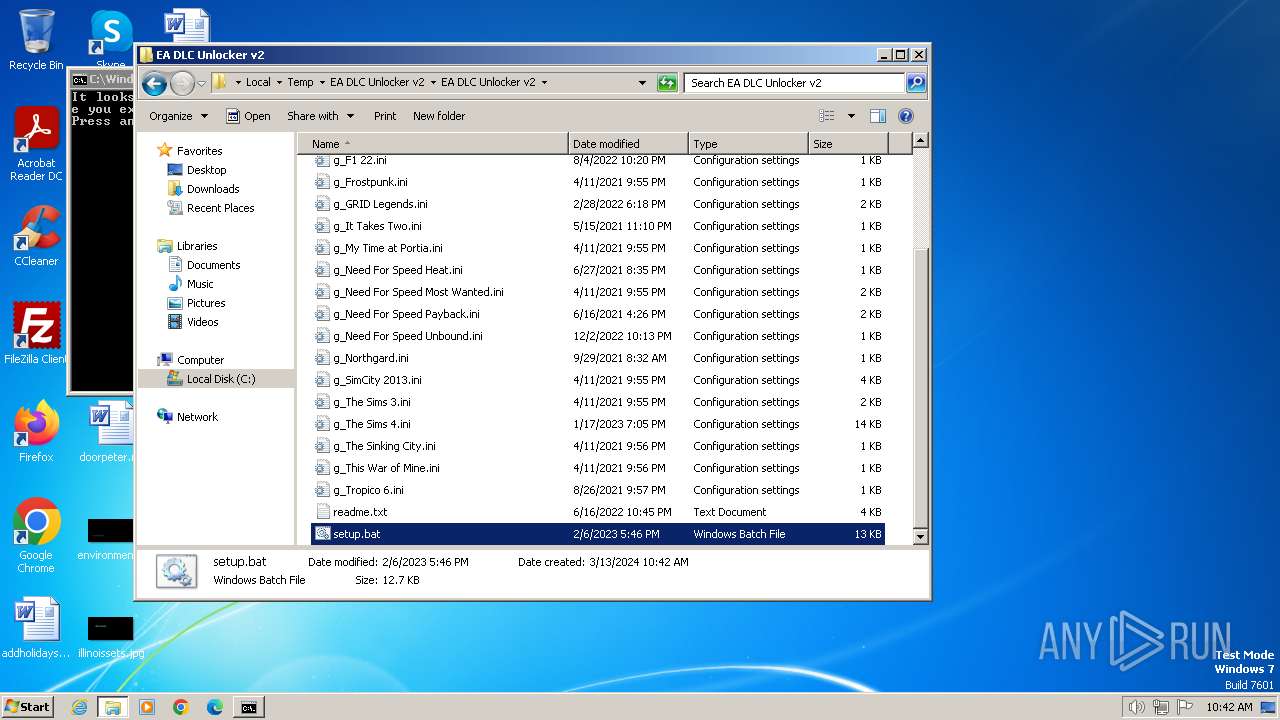Expand the recent pages dropdown arrow
This screenshot has height=720, width=1280.
click(x=201, y=83)
